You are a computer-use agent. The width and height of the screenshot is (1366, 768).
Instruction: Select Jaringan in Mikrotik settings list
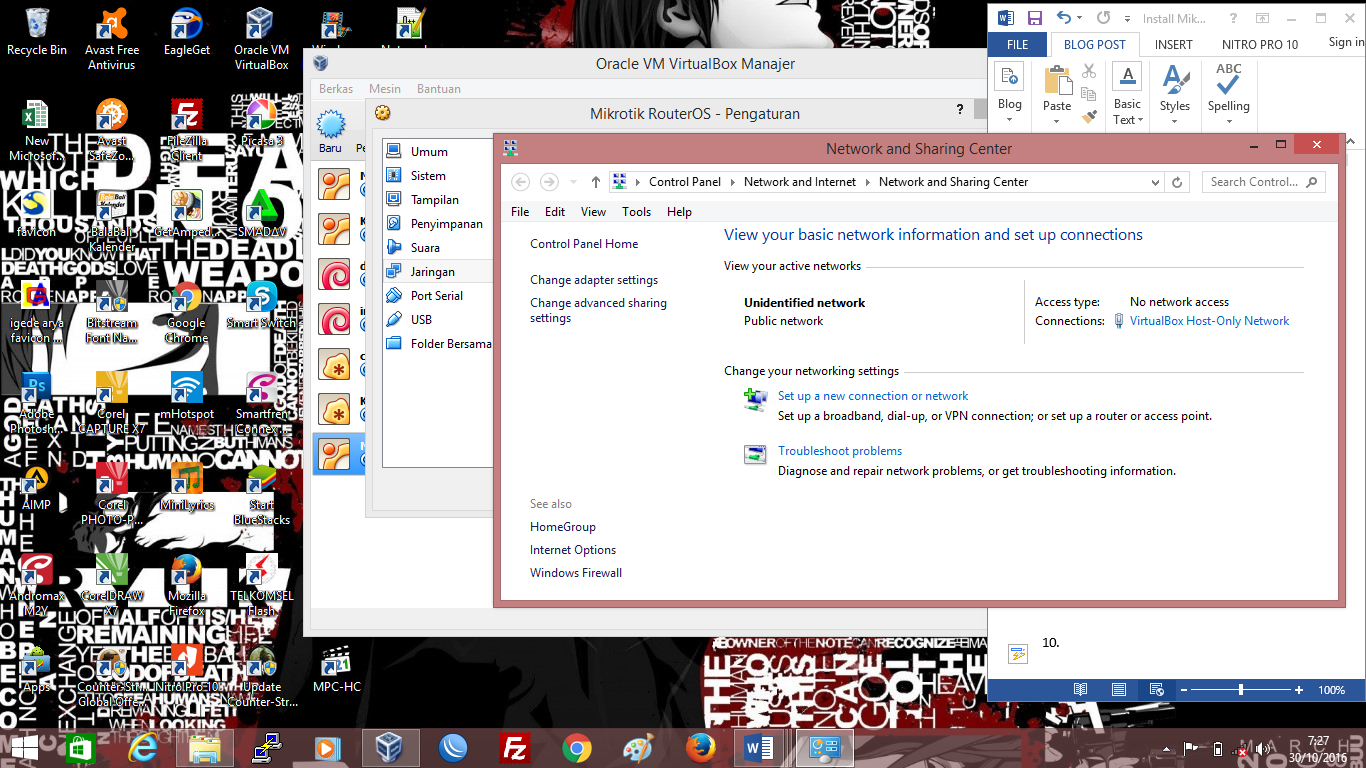click(438, 272)
